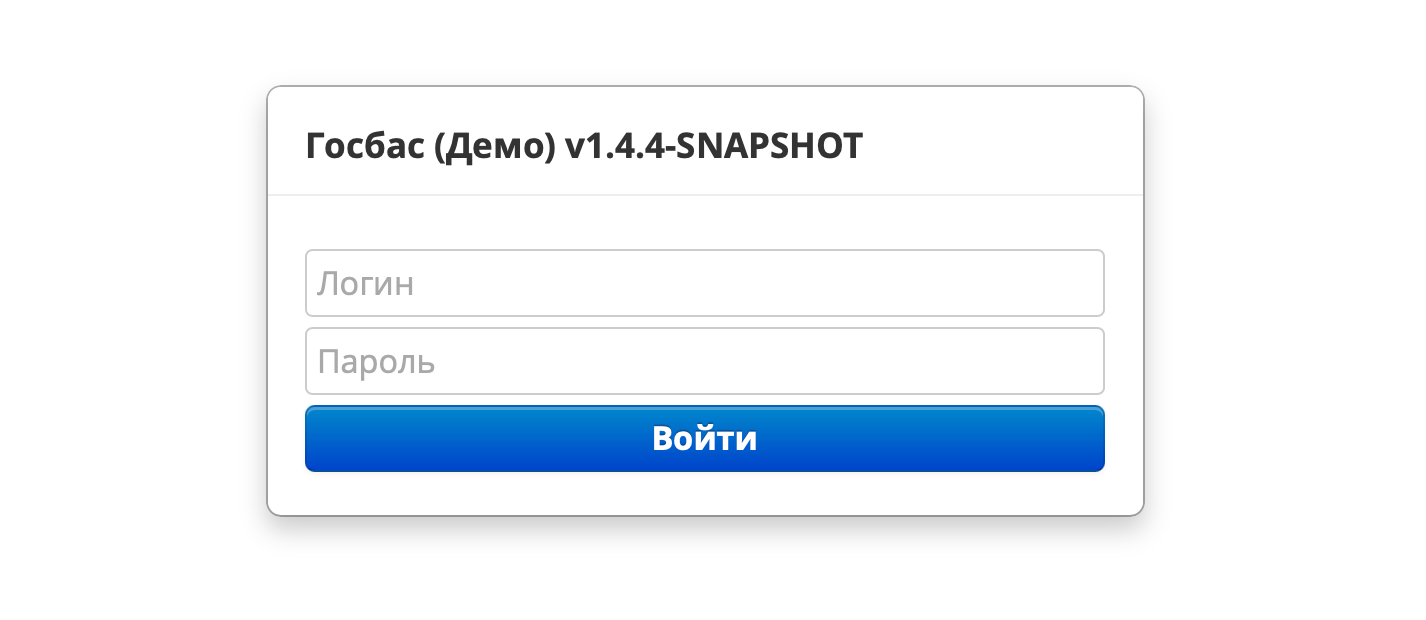Click the Логин input field
Viewport: 1426px width, 620px height.
point(704,283)
